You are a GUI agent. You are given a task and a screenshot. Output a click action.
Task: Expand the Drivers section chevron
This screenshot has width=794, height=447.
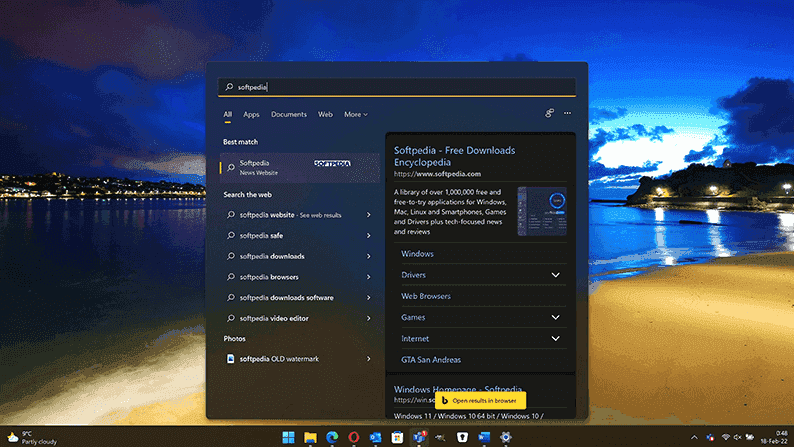tap(555, 275)
